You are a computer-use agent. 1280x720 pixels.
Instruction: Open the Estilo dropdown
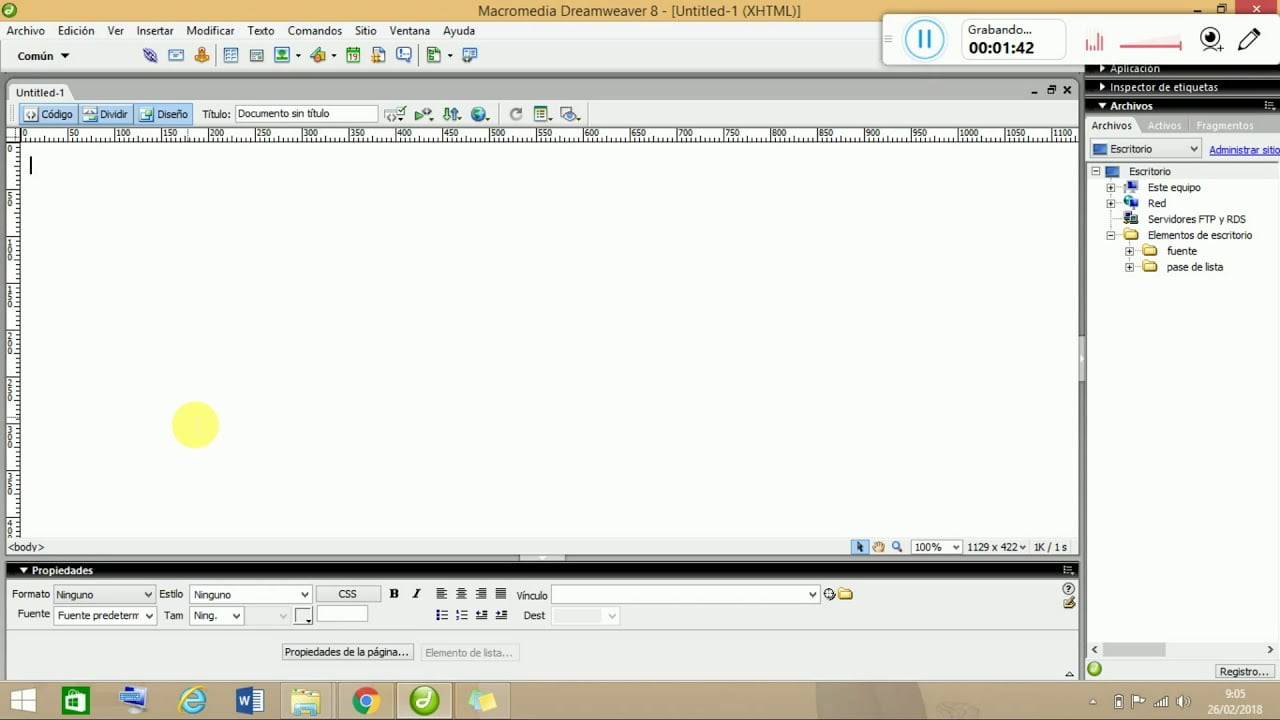point(250,594)
